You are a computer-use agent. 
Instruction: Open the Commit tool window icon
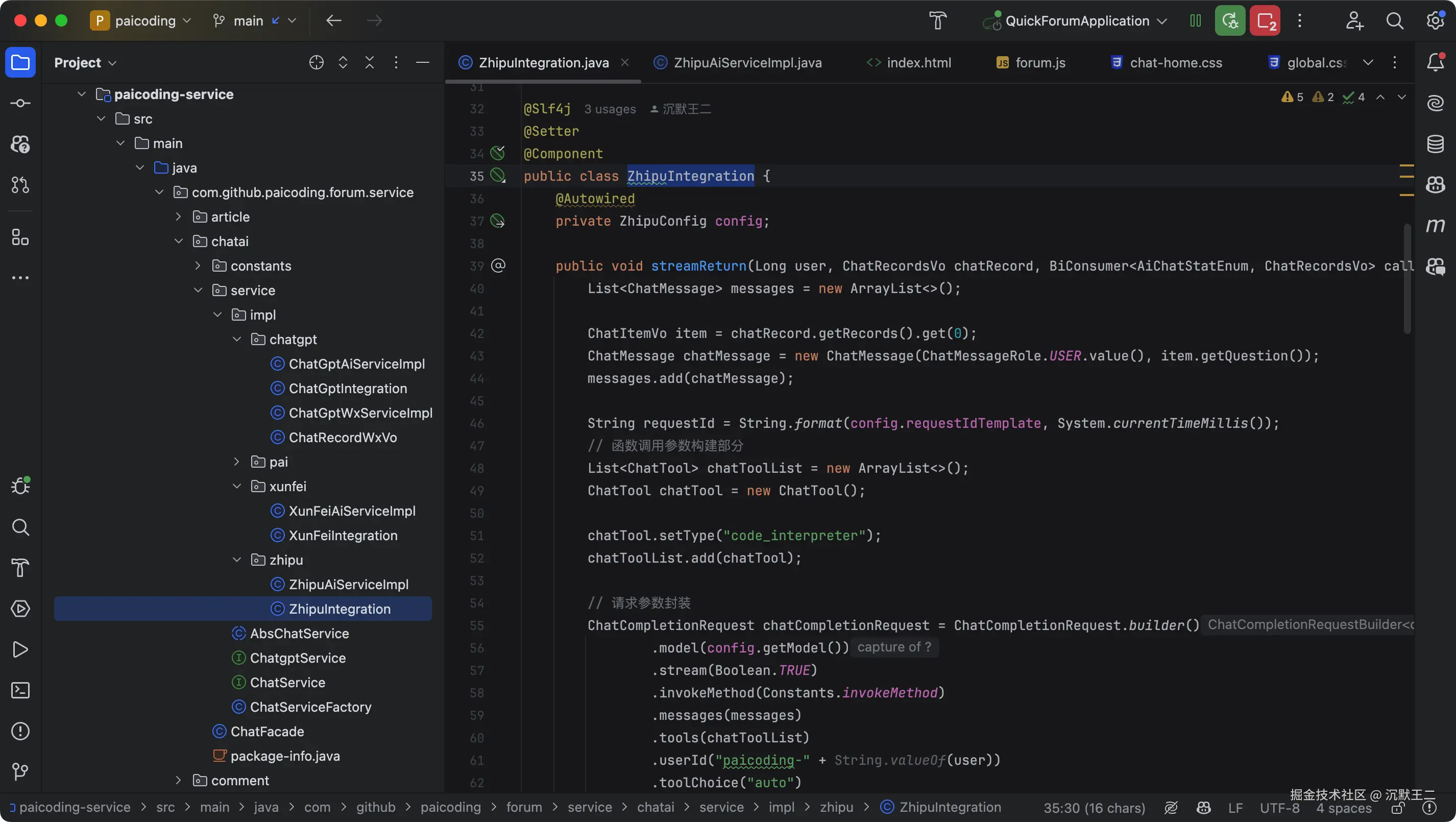click(20, 103)
